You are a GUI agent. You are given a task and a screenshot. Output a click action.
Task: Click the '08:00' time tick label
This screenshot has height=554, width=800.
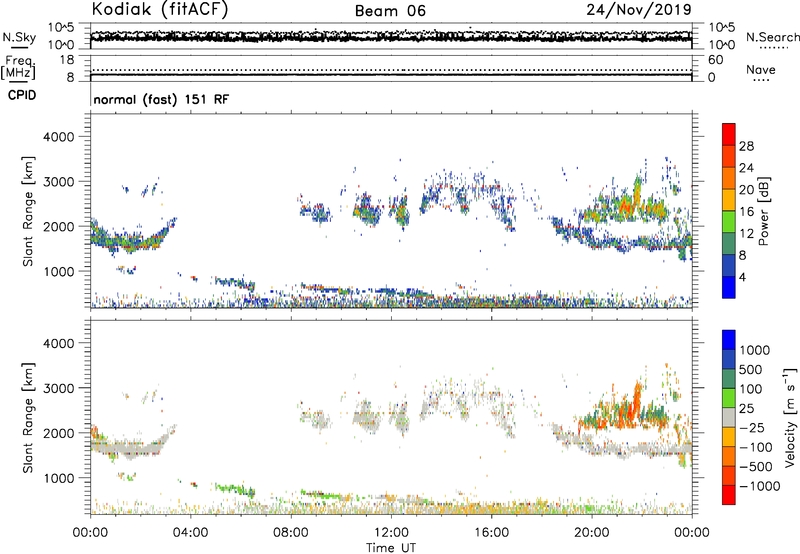(291, 533)
